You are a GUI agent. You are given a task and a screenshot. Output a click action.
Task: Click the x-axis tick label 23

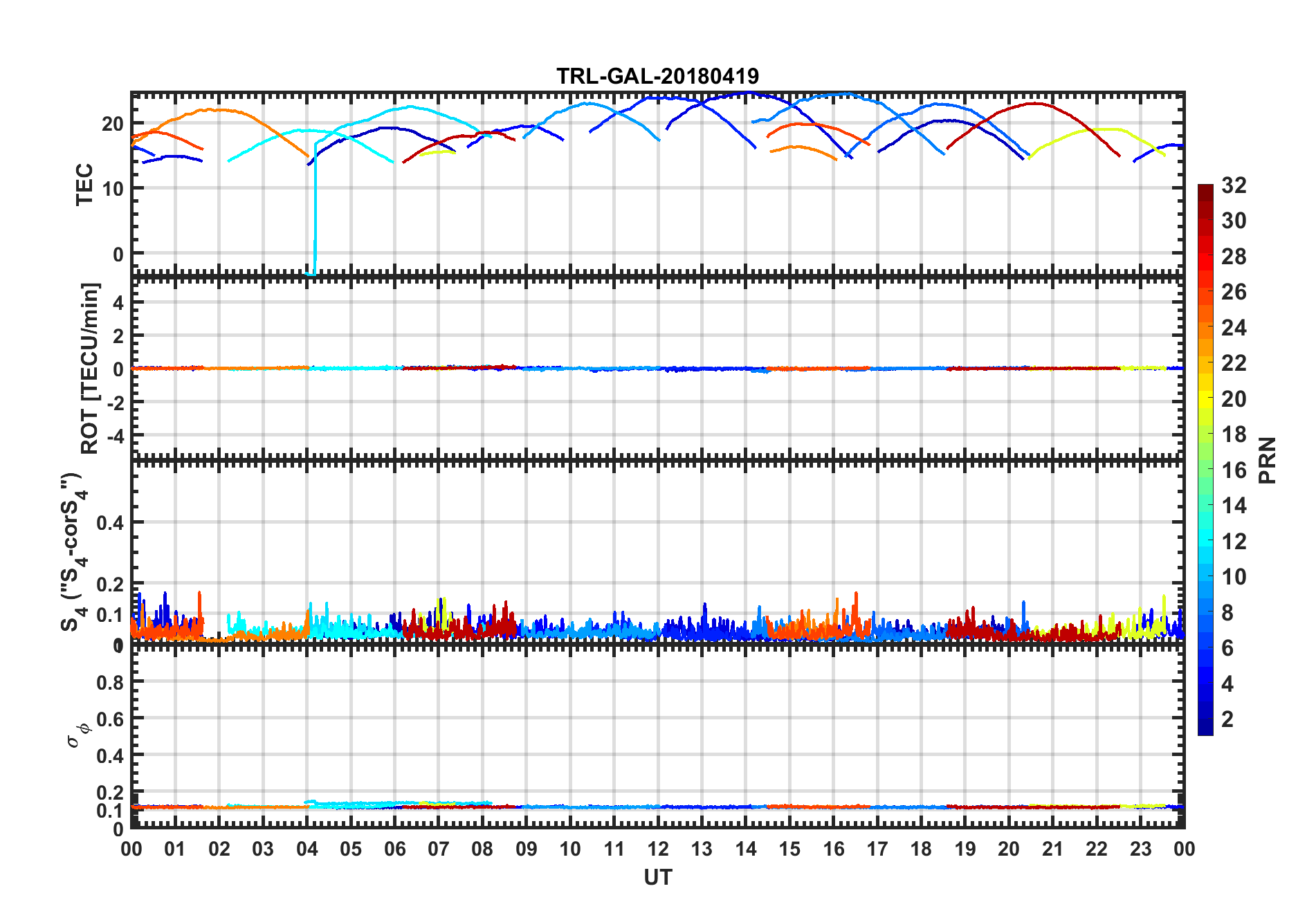(1140, 849)
